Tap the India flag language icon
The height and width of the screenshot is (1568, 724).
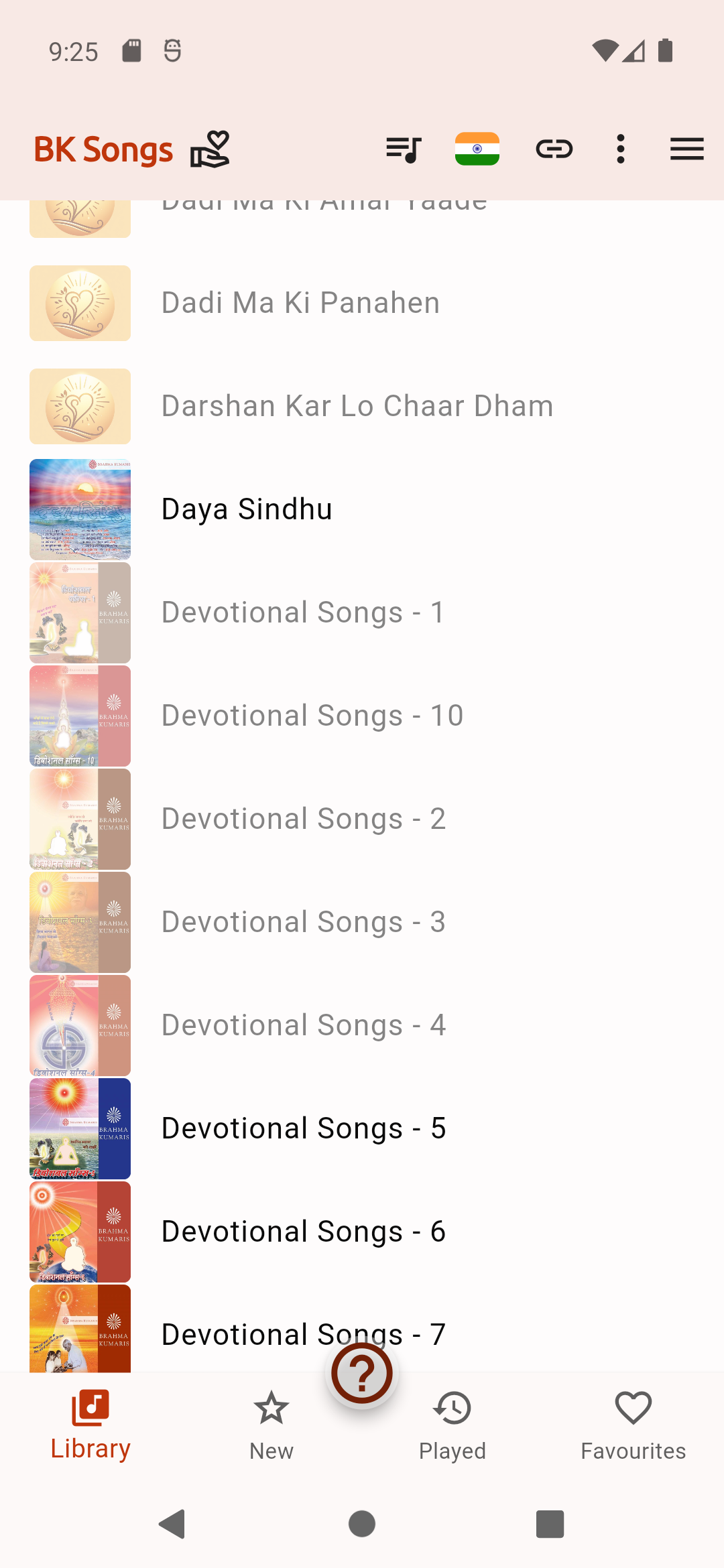477,149
